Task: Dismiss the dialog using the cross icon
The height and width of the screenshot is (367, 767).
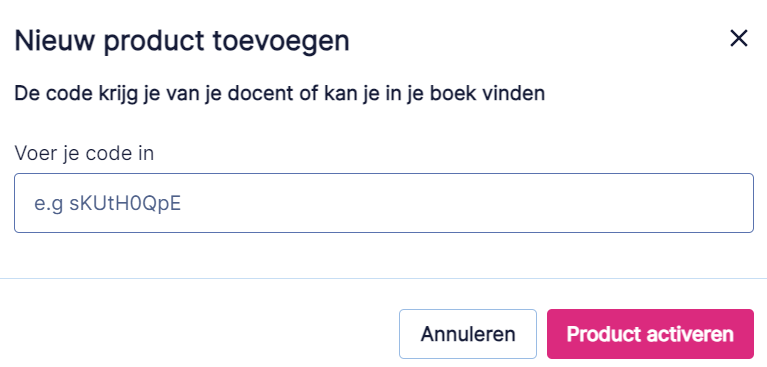Action: point(739,39)
